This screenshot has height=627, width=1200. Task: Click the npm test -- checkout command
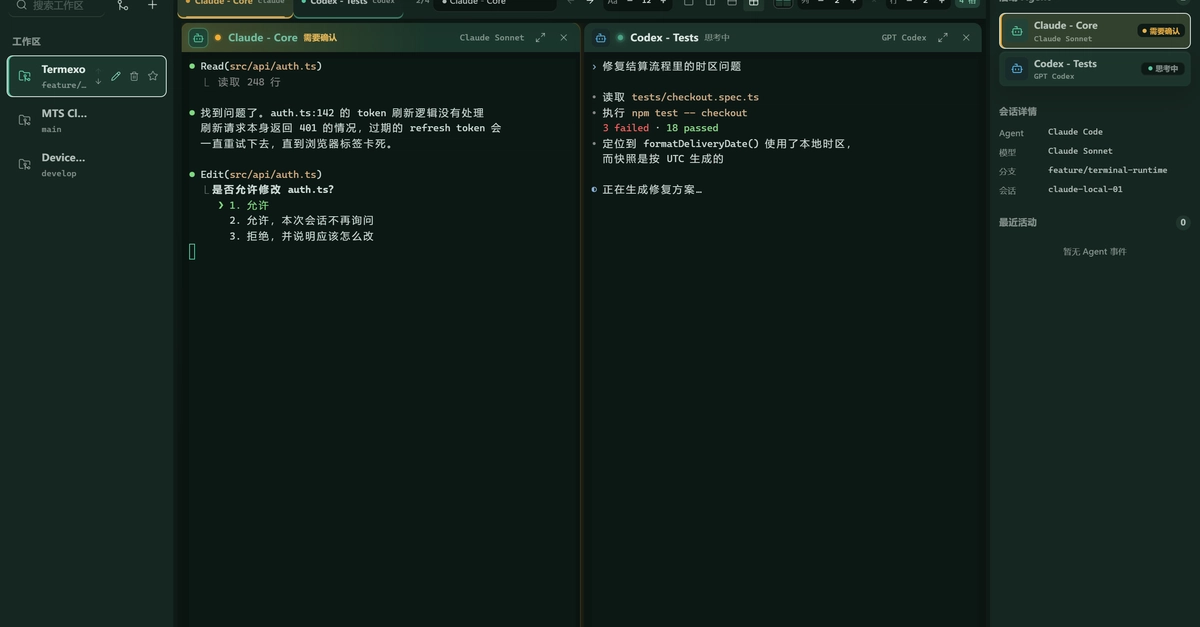pyautogui.click(x=689, y=113)
